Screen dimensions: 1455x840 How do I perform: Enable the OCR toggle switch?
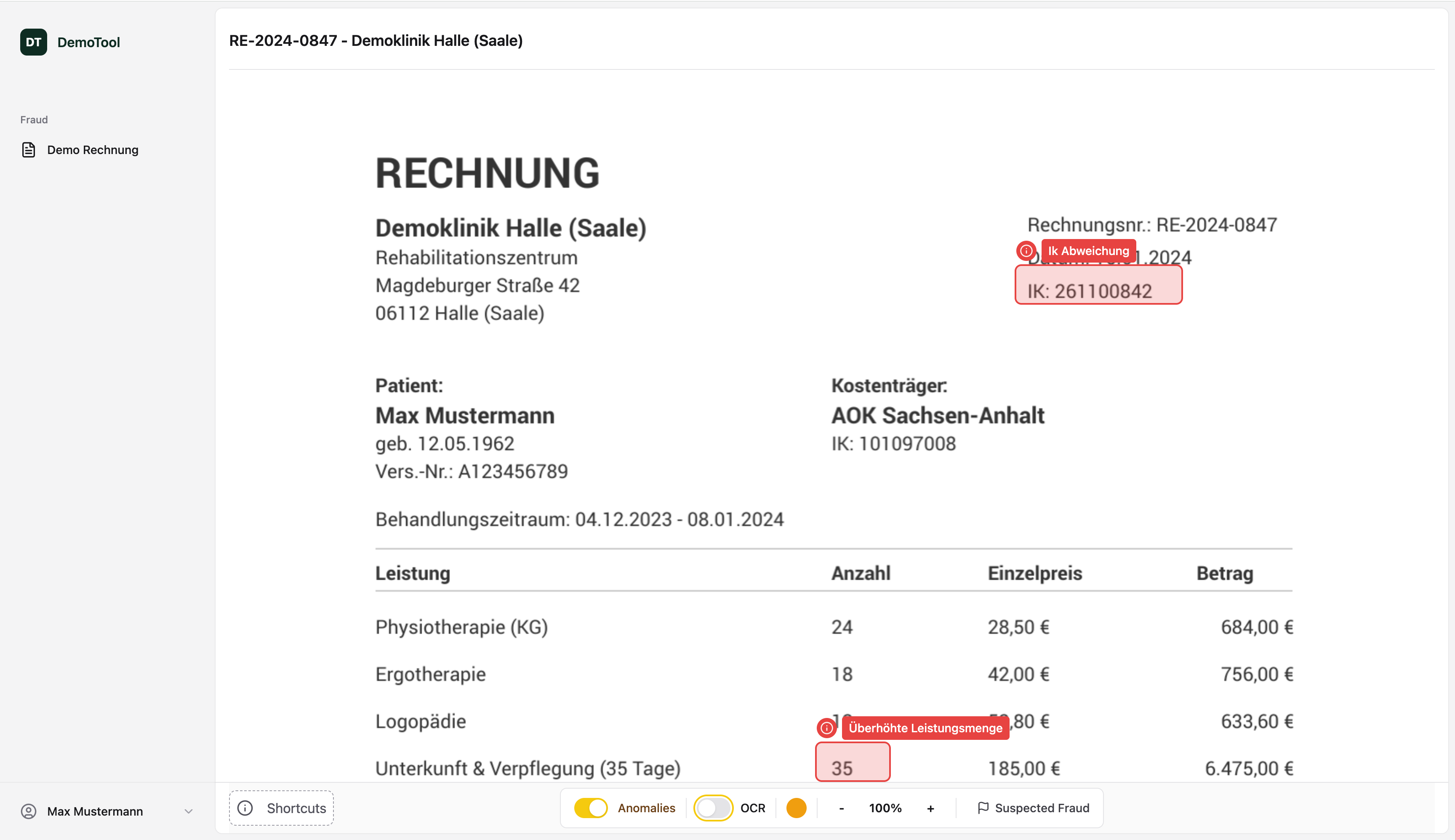(713, 808)
